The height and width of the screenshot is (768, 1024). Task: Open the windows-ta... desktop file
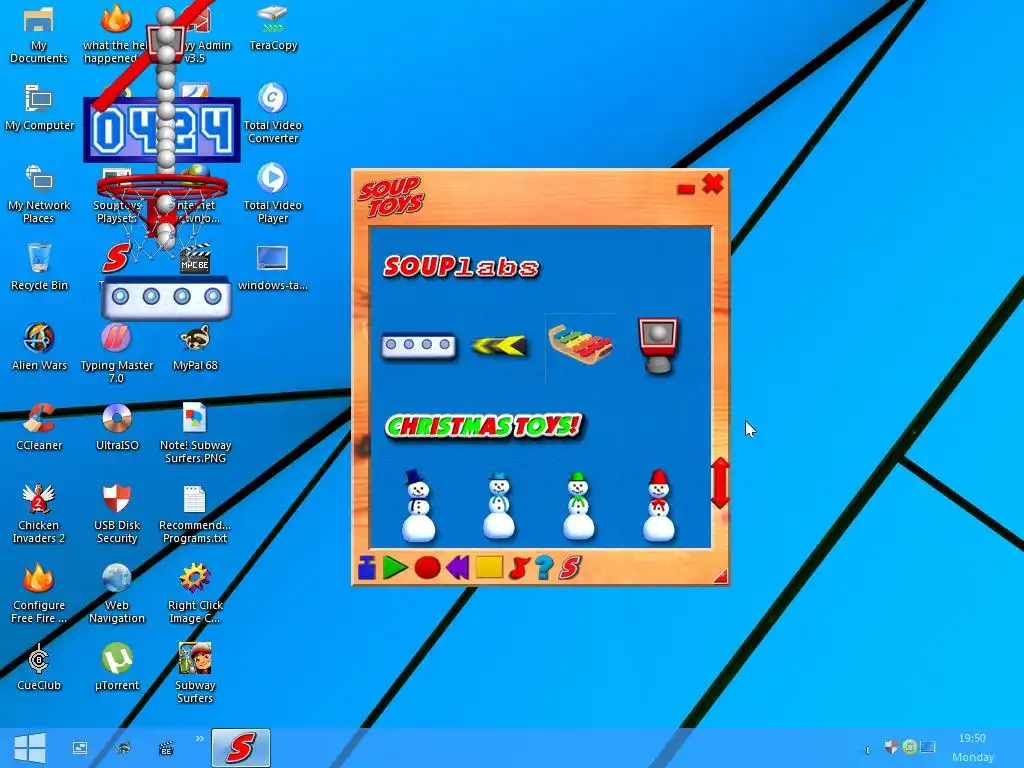tap(272, 268)
